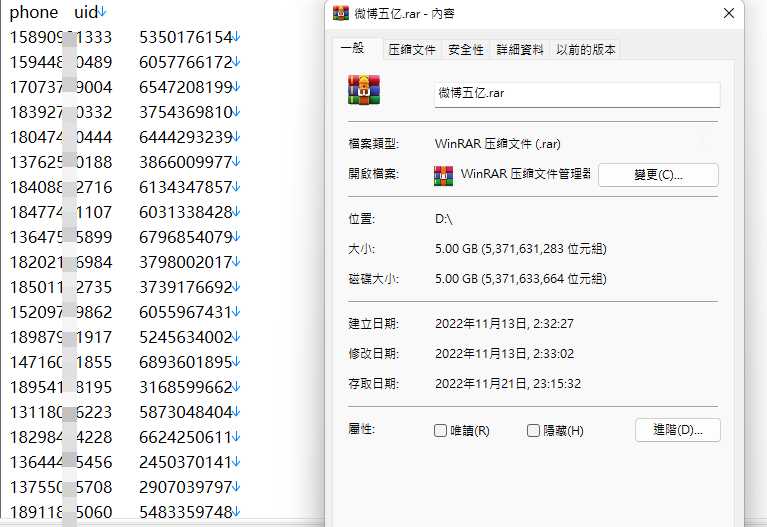
Task: Toggle the 隱藏(H) hidden checkbox
Action: pyautogui.click(x=533, y=431)
